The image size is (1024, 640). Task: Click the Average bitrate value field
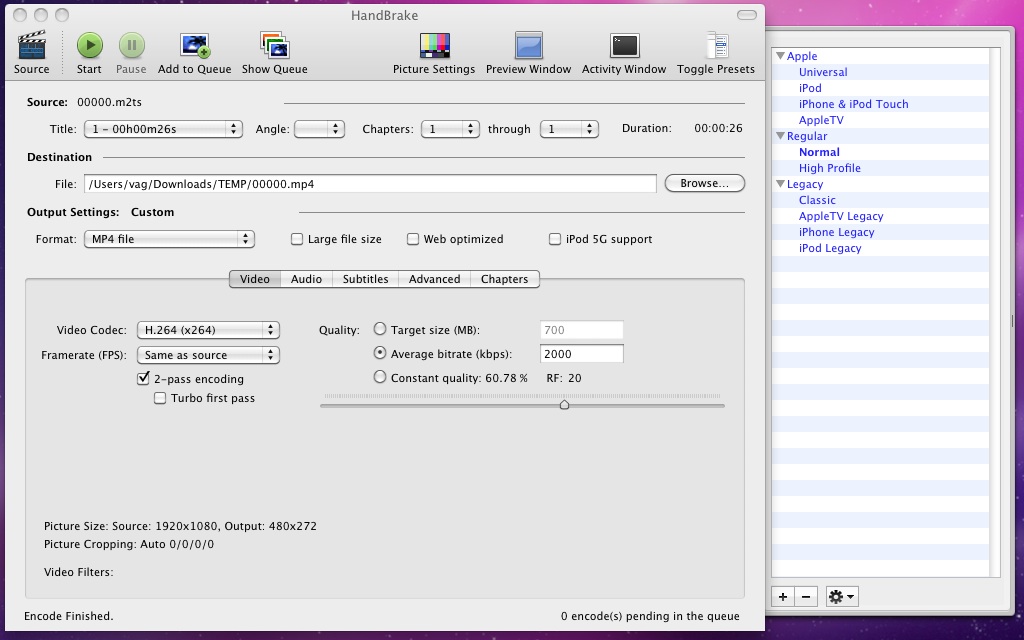582,353
